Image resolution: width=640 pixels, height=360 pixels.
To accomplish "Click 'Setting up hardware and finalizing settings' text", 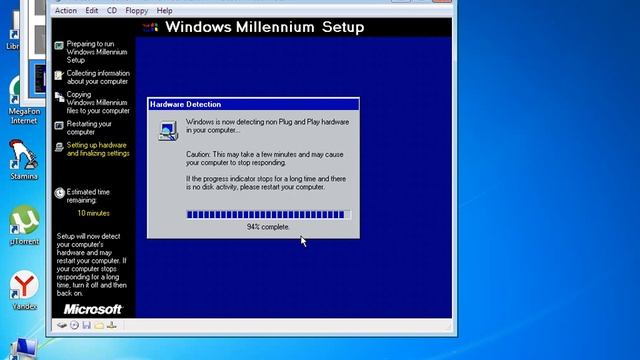I will 98,149.
